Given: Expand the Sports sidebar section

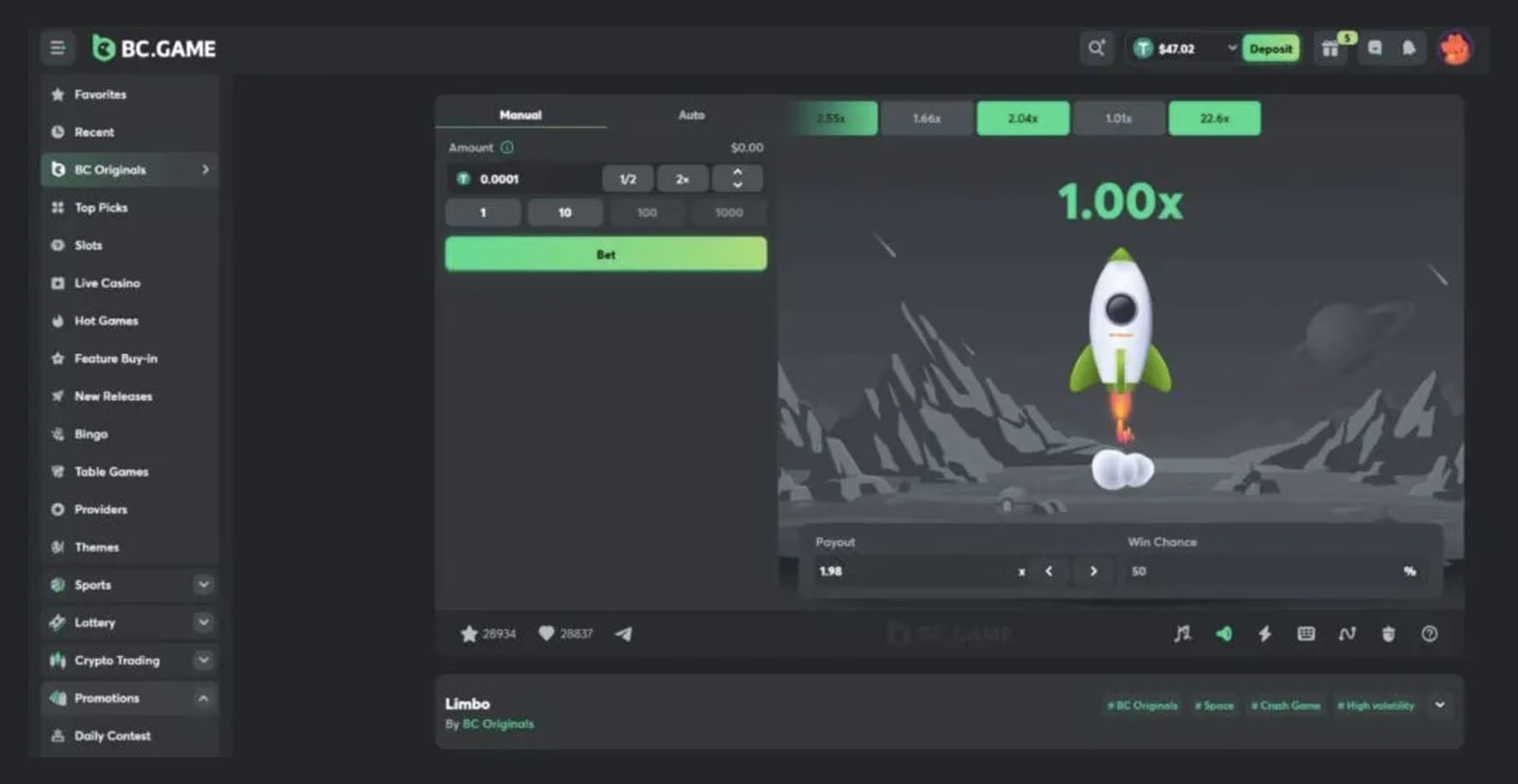Looking at the screenshot, I should point(203,585).
